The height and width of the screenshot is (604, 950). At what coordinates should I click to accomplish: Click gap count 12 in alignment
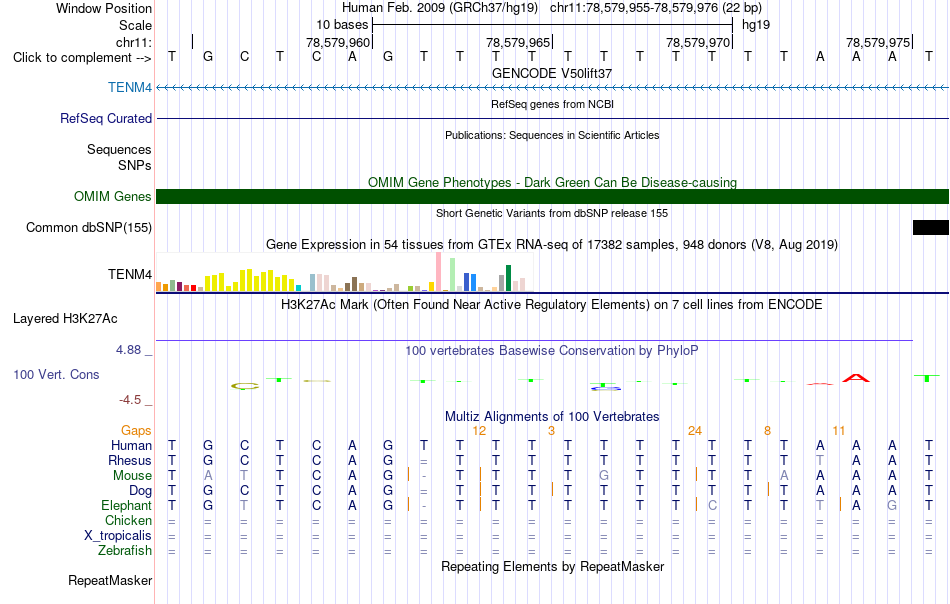click(479, 431)
